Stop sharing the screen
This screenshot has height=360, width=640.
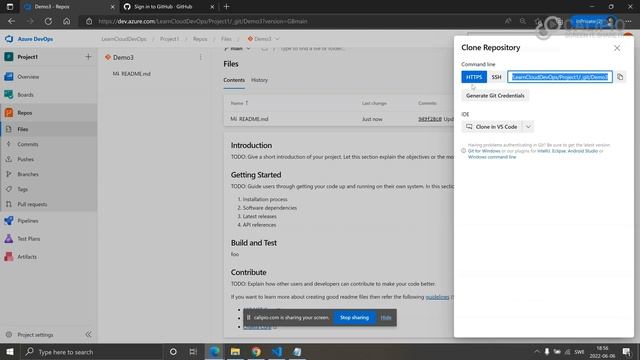tap(354, 318)
